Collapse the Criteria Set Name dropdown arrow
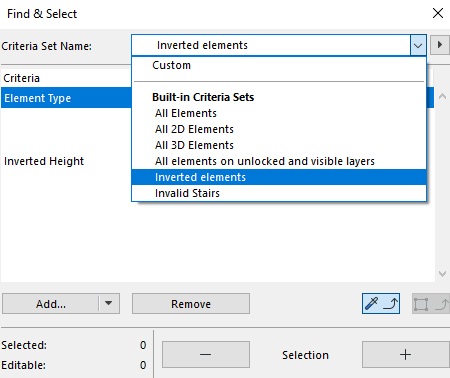450x378 pixels. tap(418, 45)
